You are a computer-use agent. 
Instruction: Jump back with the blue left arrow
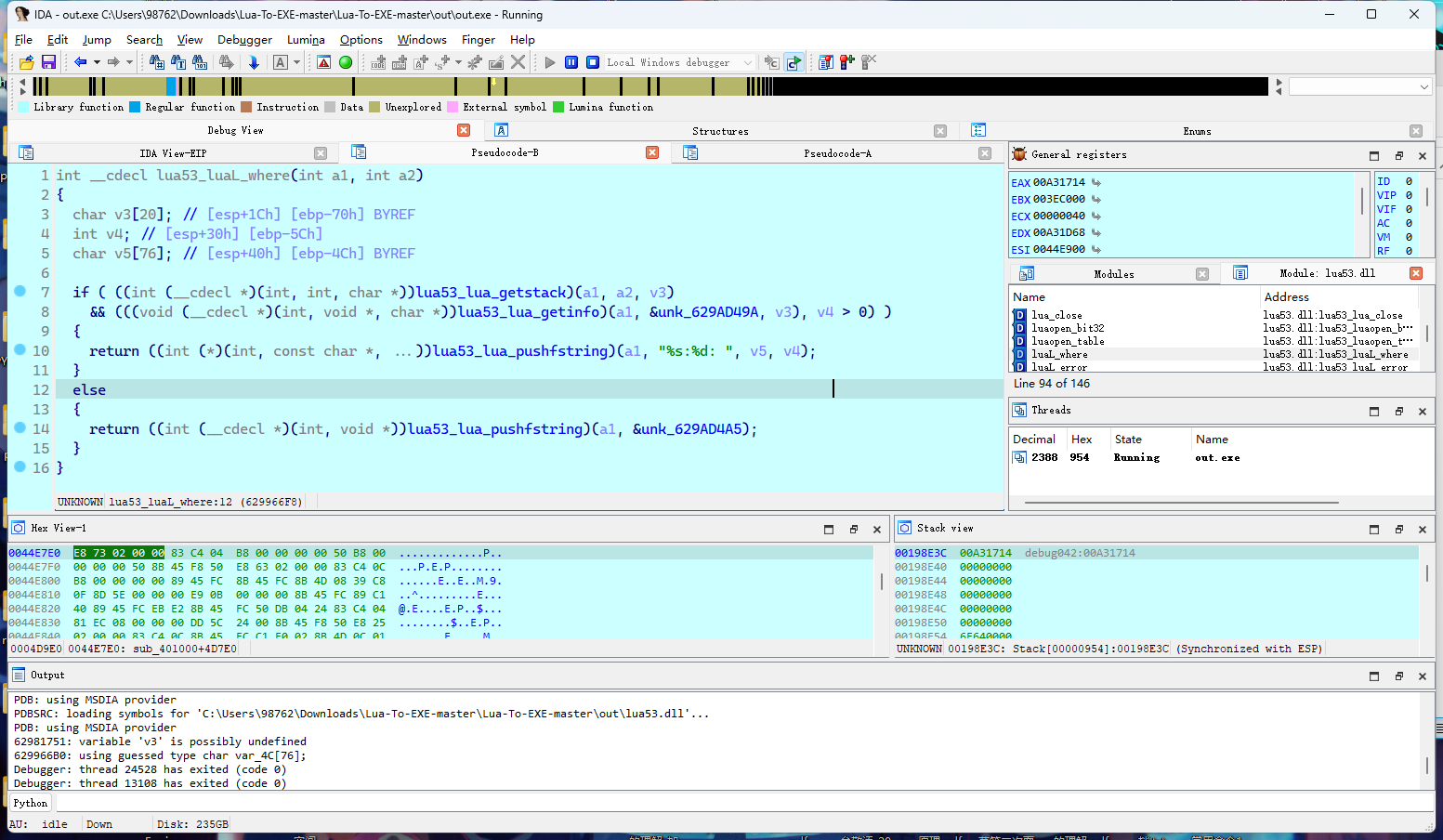(x=81, y=62)
